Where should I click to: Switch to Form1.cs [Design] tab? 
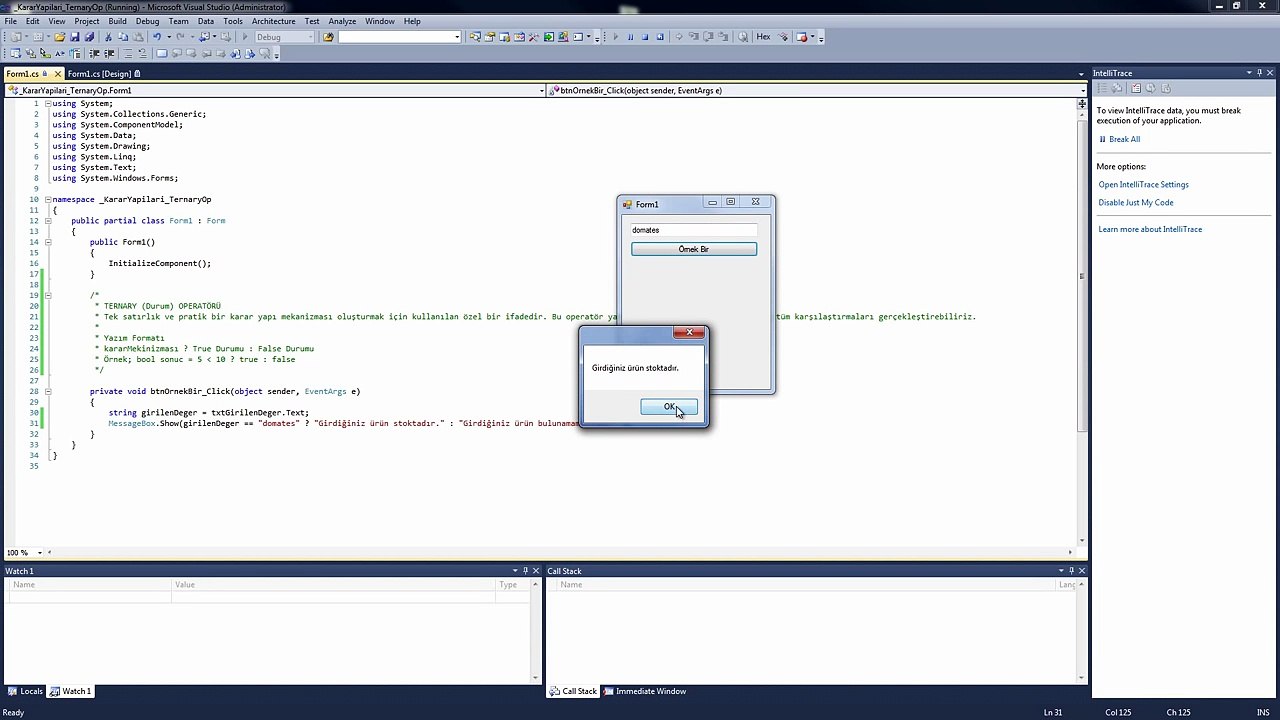coord(100,74)
